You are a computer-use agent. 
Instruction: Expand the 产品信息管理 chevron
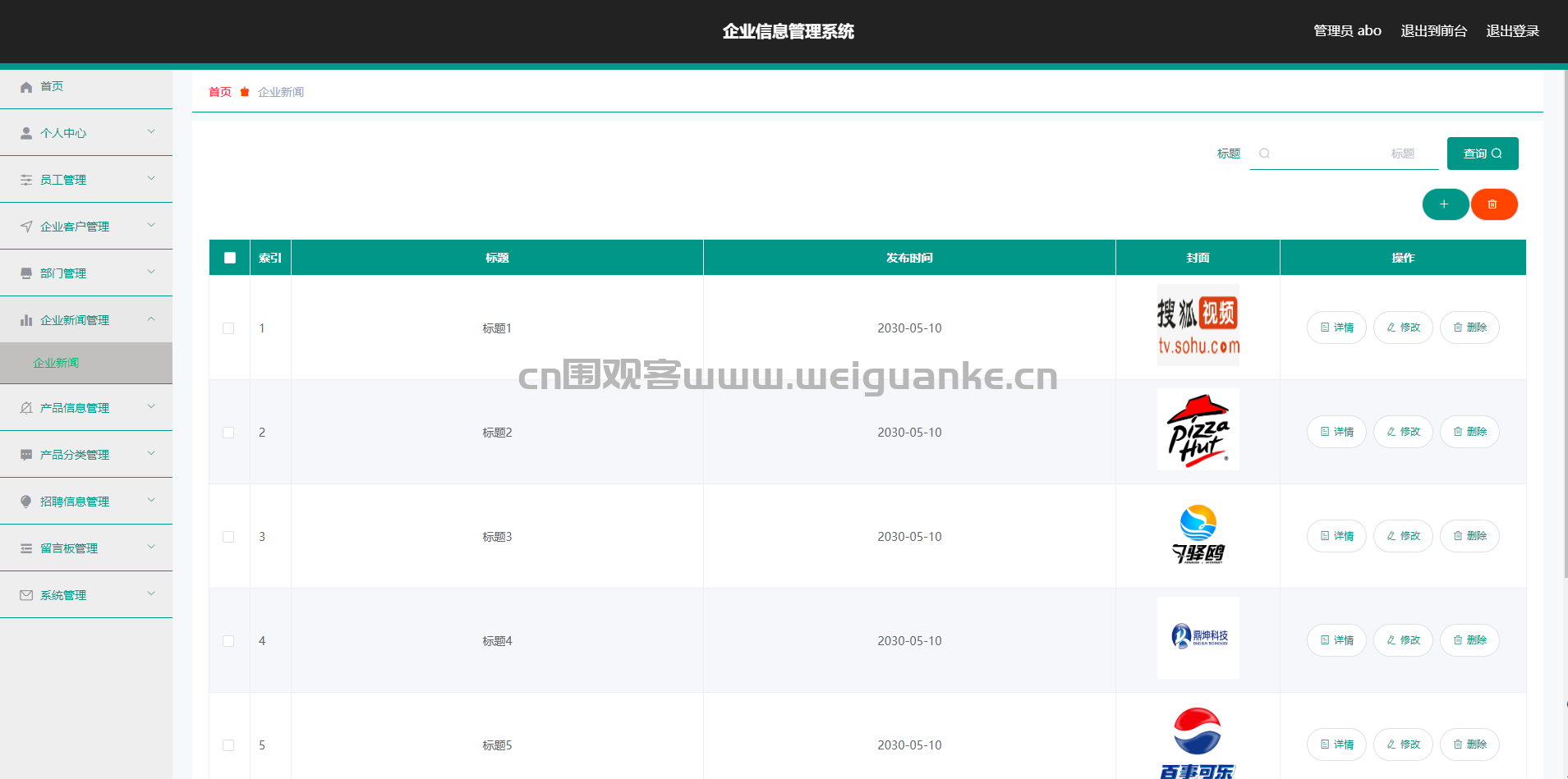[151, 406]
